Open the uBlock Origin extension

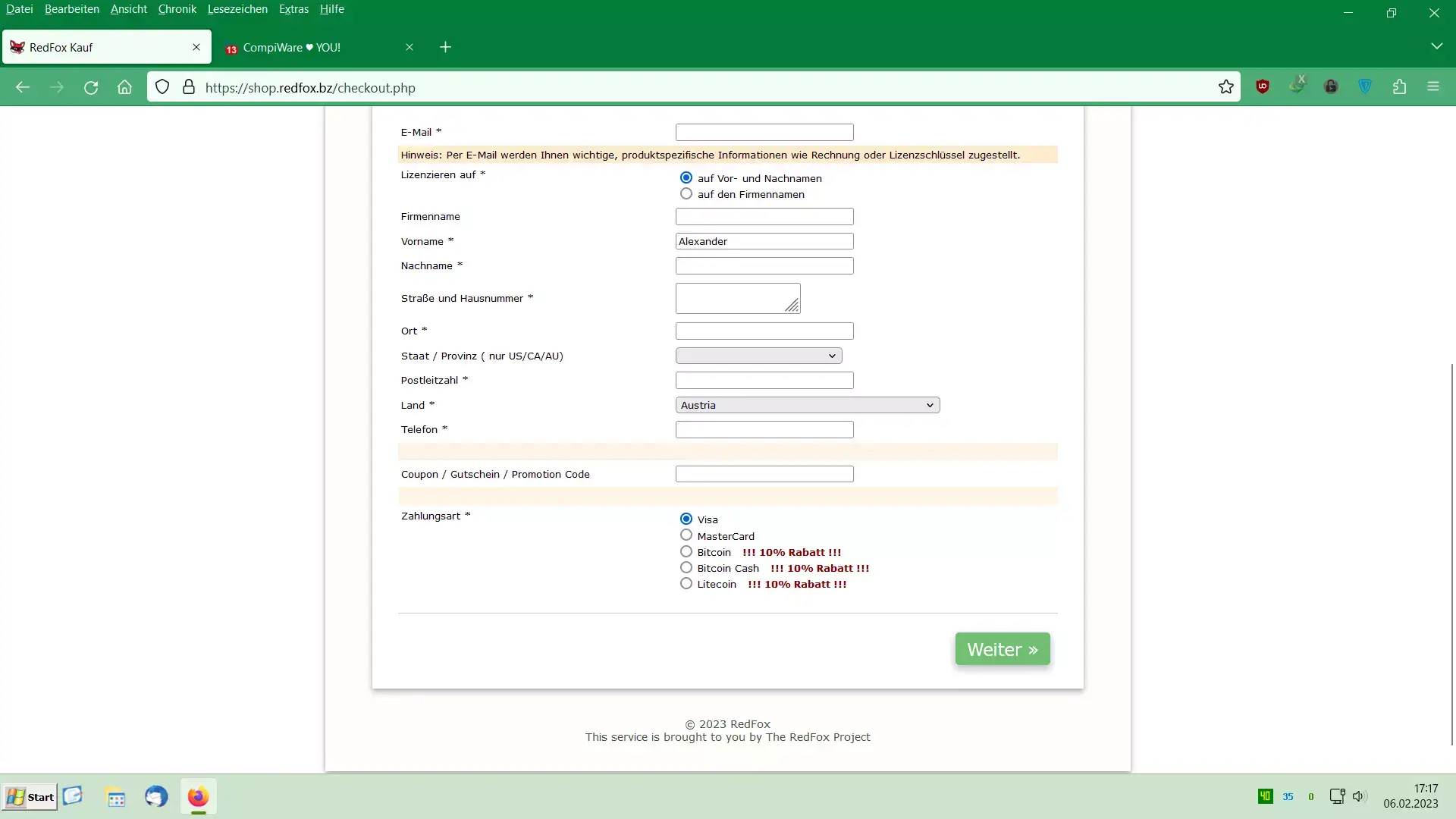1263,86
